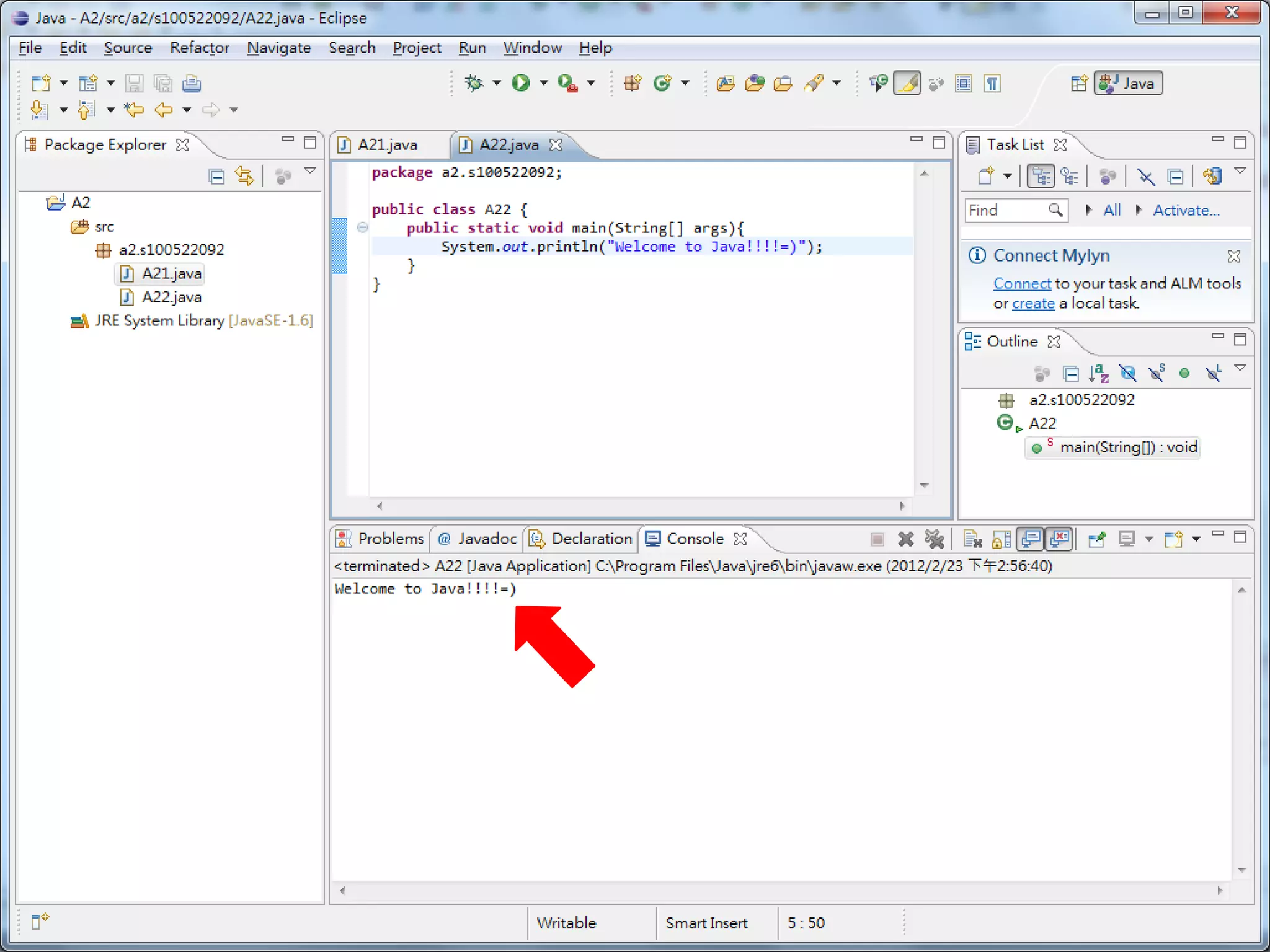The height and width of the screenshot is (952, 1270).
Task: Open the Run button dropdown arrow
Action: pos(544,82)
